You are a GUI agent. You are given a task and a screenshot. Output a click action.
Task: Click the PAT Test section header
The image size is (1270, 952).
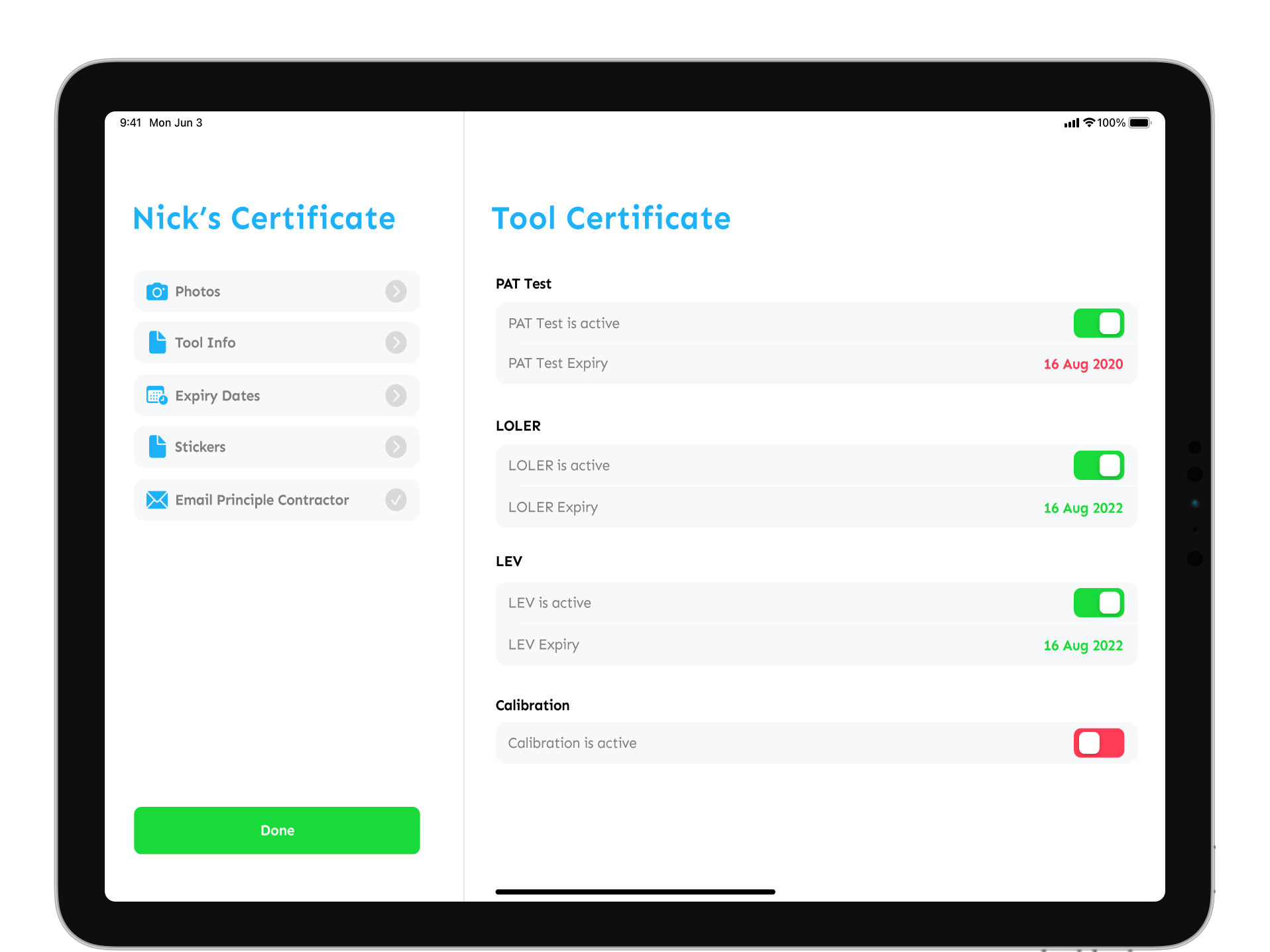coord(523,284)
